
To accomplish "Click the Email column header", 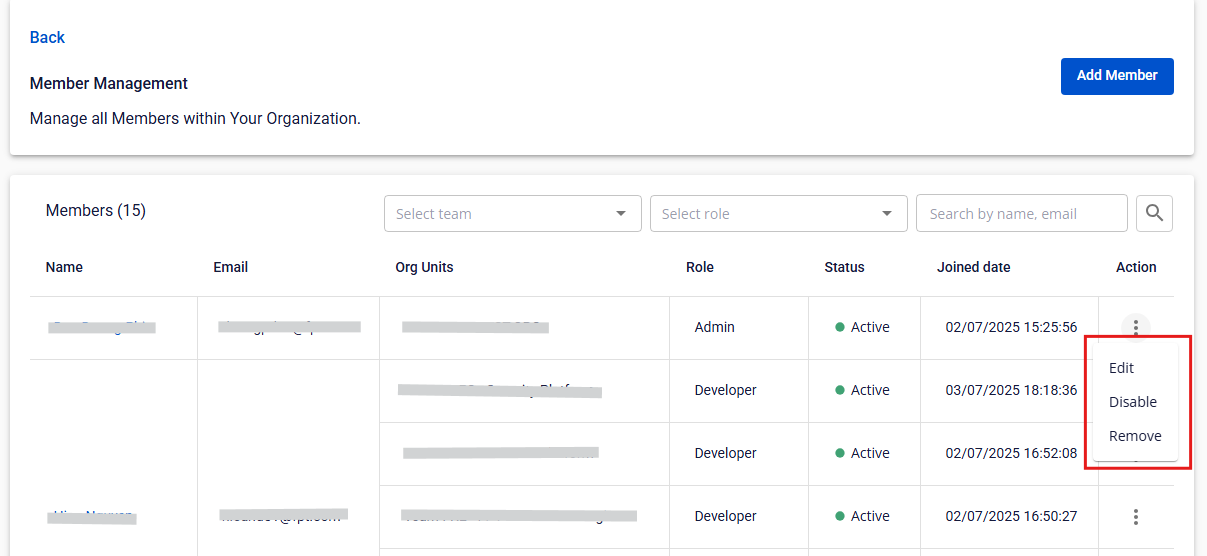I will pos(230,267).
